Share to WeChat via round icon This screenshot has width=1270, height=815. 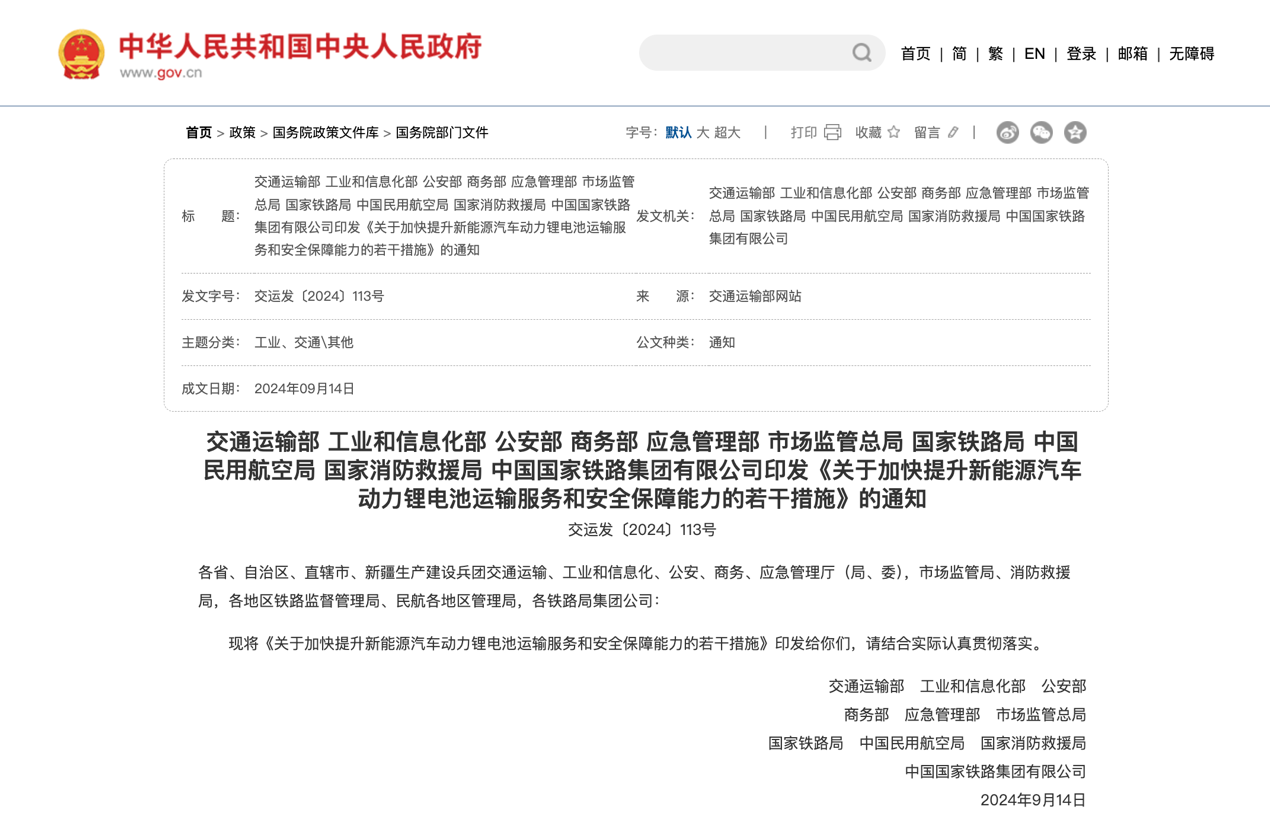click(x=1041, y=132)
